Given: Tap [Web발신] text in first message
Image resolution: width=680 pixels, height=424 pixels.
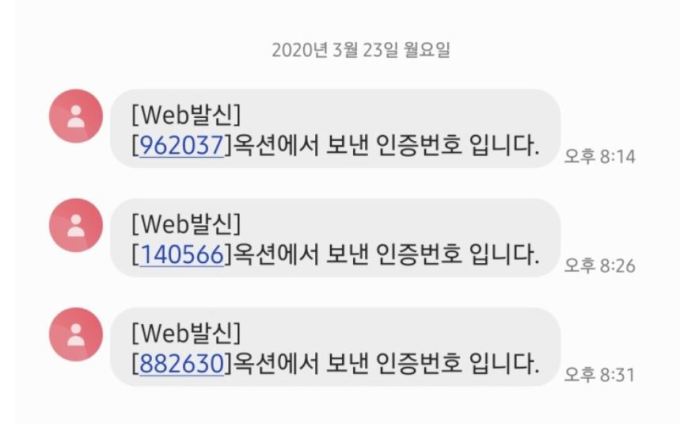Looking at the screenshot, I should point(186,115).
